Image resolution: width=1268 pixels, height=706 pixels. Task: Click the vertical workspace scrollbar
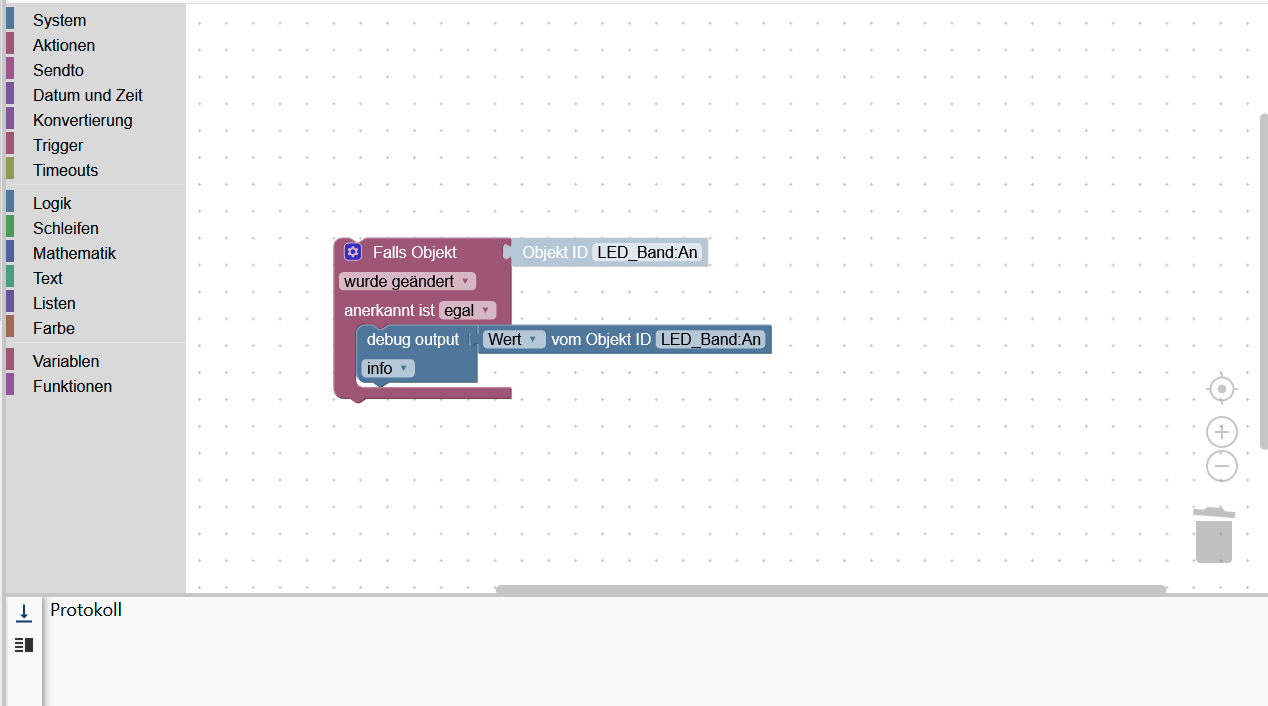click(x=1263, y=281)
